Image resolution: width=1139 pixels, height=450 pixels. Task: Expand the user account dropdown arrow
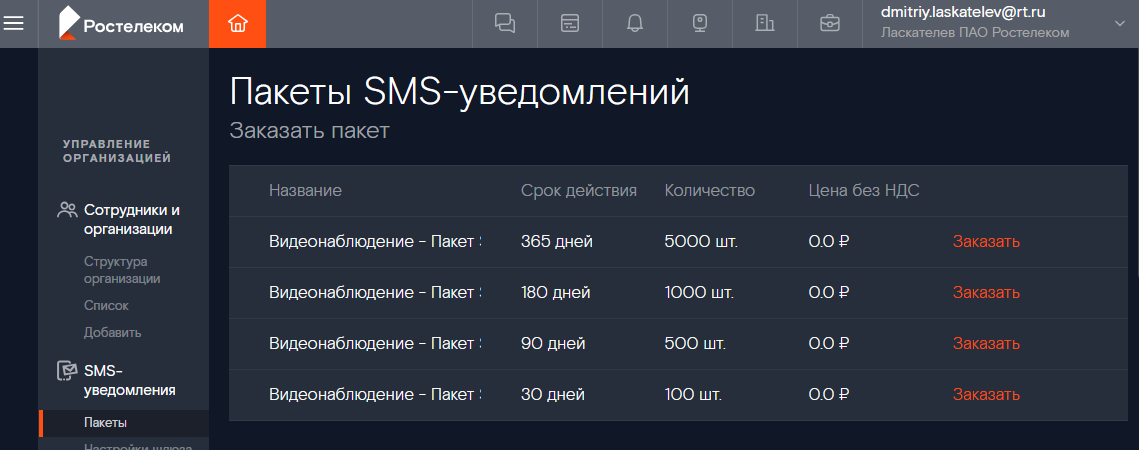(1119, 23)
